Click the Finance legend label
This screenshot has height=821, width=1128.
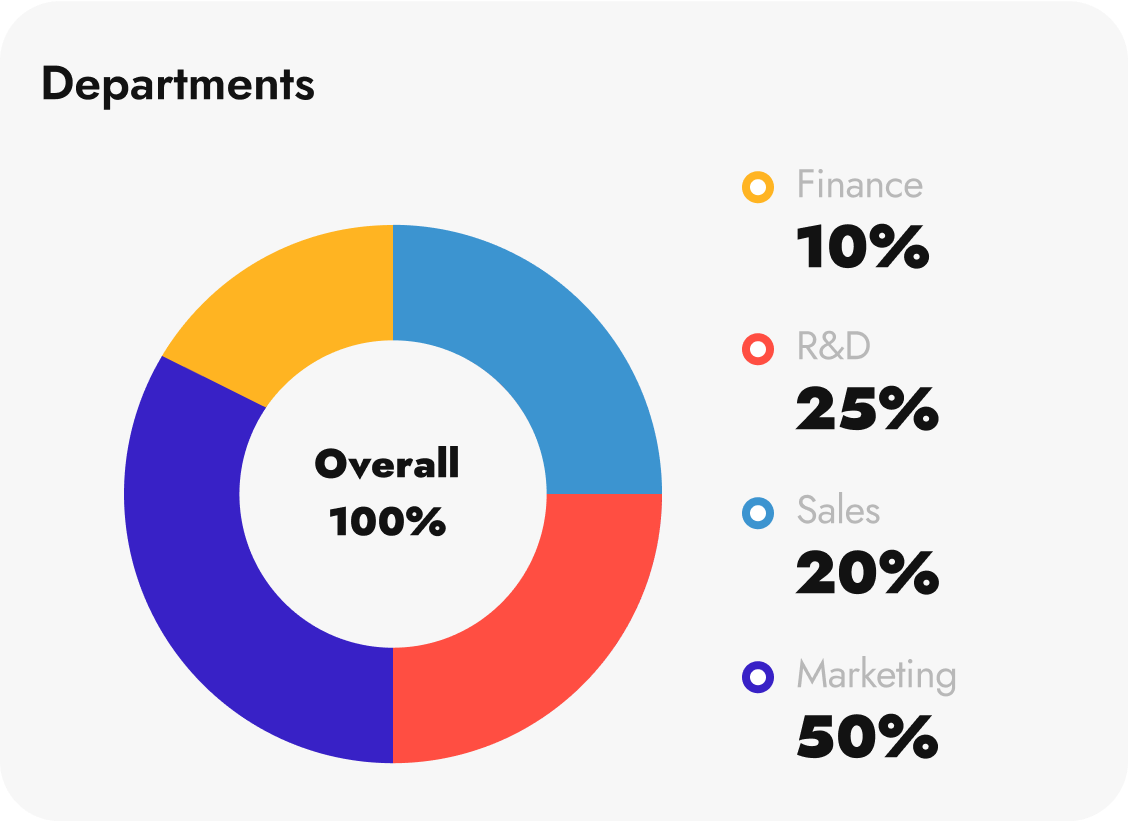pos(859,185)
